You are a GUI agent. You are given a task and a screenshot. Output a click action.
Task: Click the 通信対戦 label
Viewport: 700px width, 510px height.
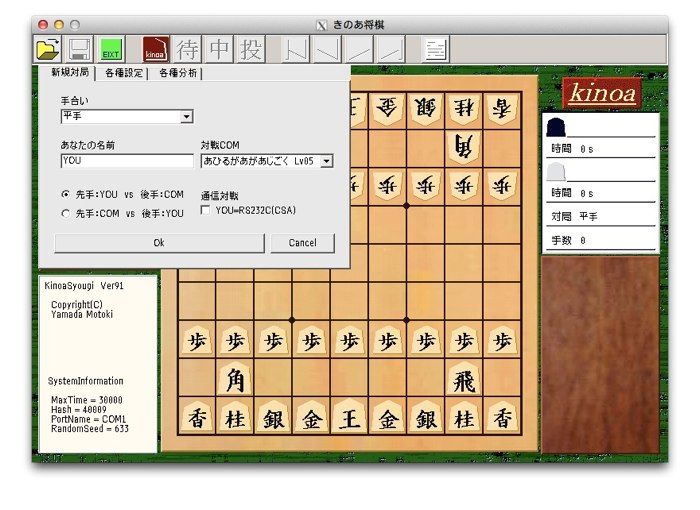(x=219, y=196)
